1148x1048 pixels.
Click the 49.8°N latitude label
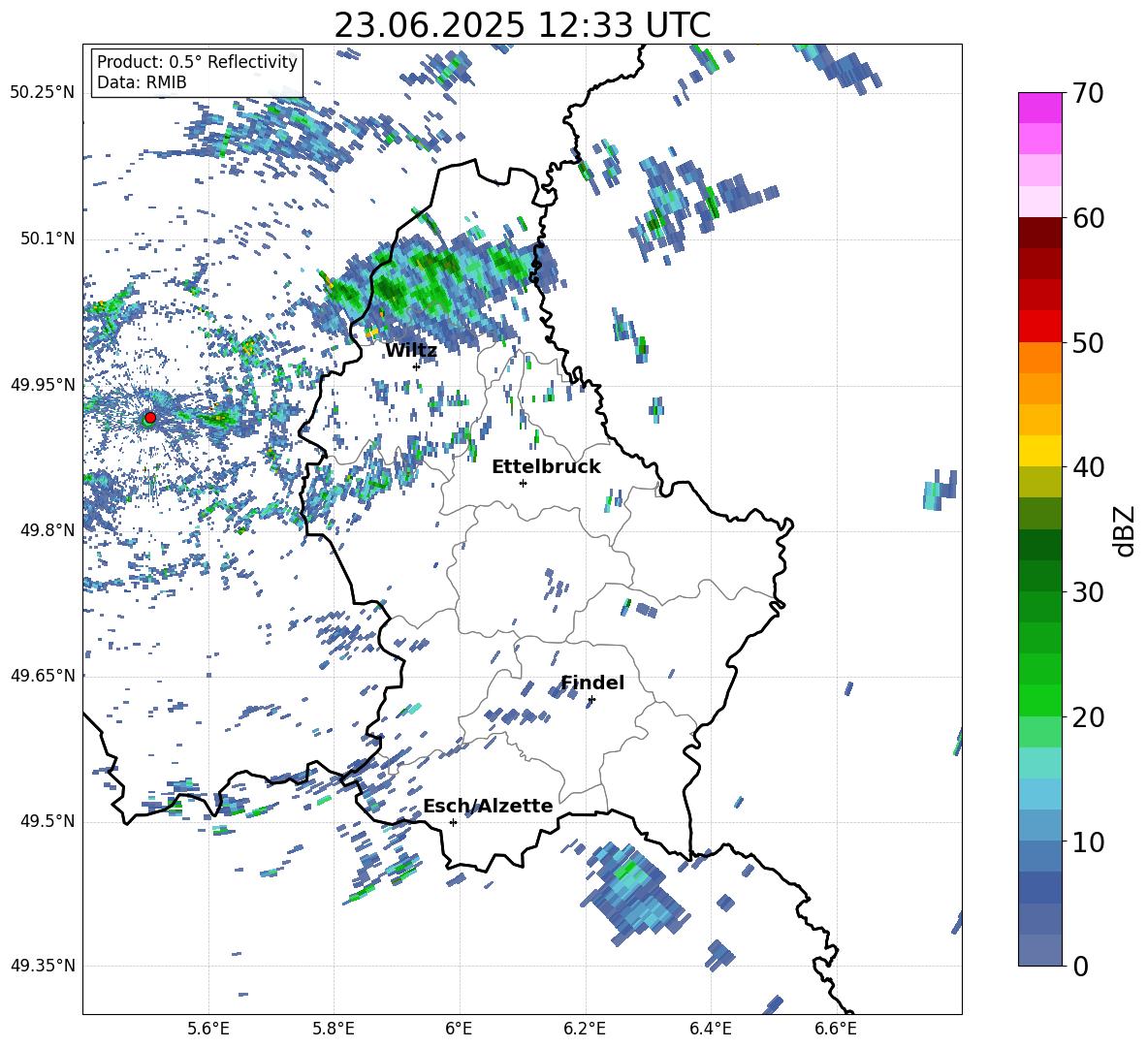(47, 530)
